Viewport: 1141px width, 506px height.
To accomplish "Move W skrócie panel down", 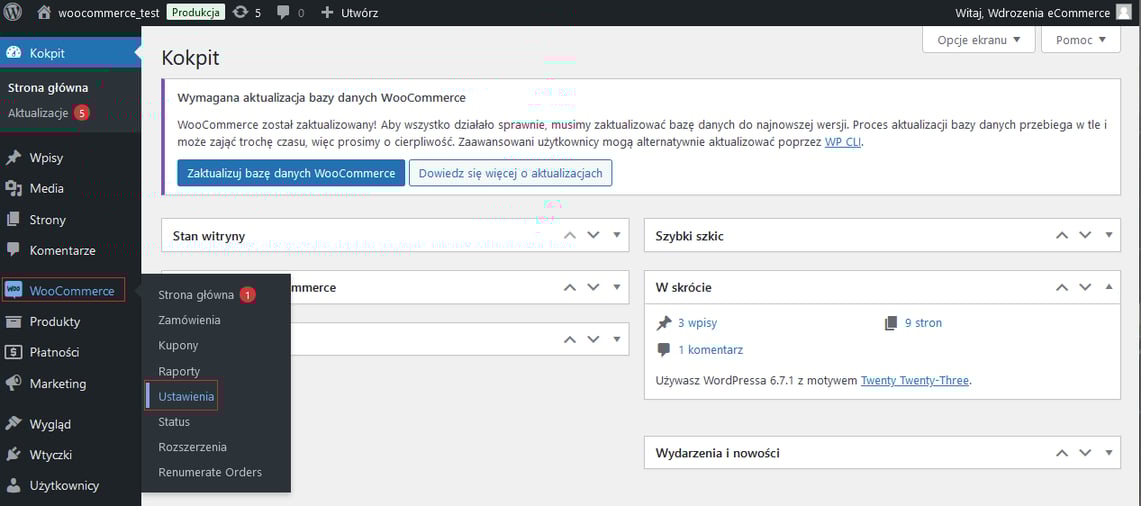I will (x=1085, y=287).
